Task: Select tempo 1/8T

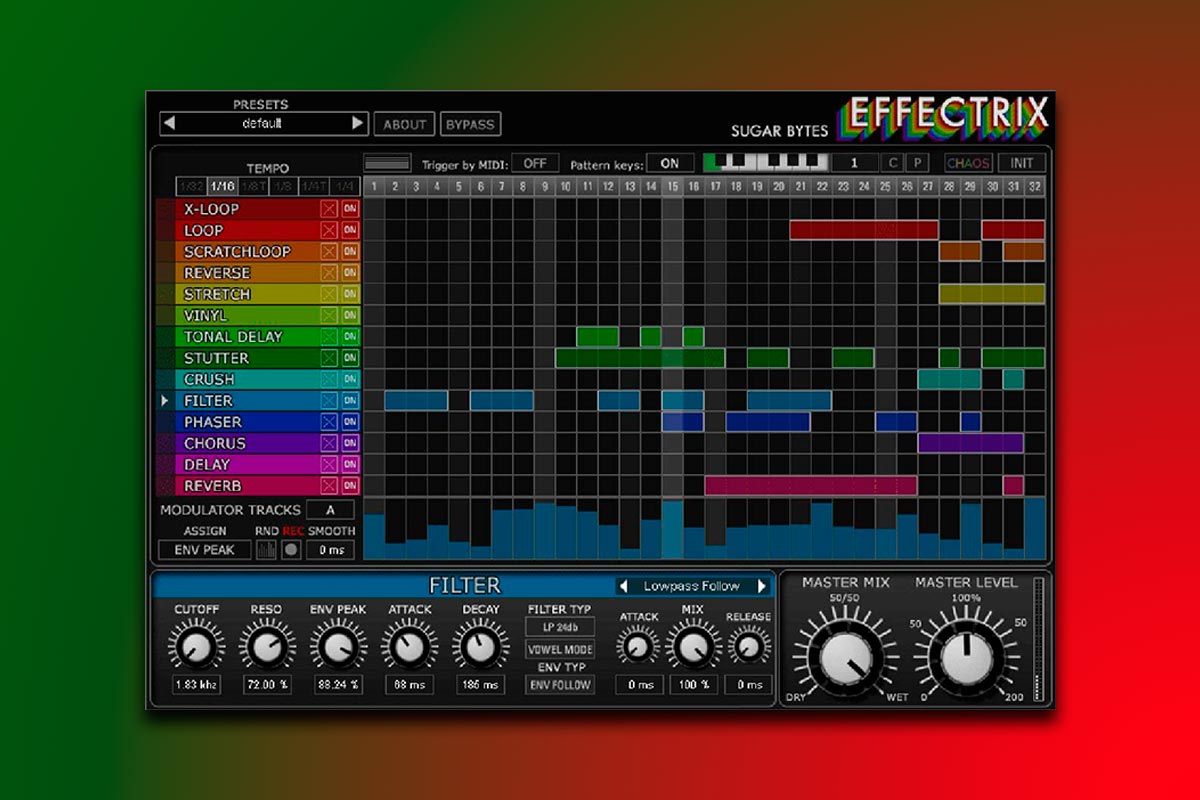Action: click(253, 186)
